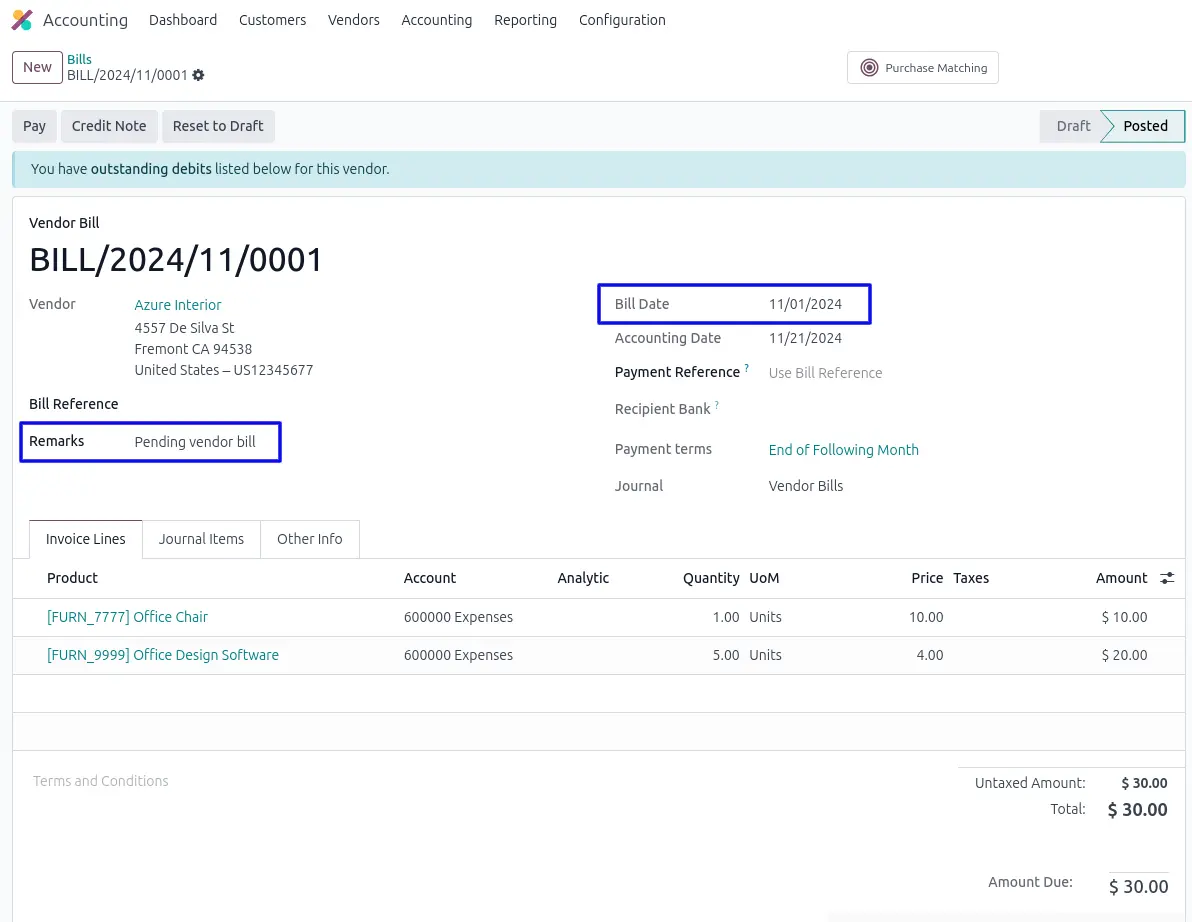Click the Bills breadcrumb link
1192x922 pixels.
pyautogui.click(x=79, y=59)
